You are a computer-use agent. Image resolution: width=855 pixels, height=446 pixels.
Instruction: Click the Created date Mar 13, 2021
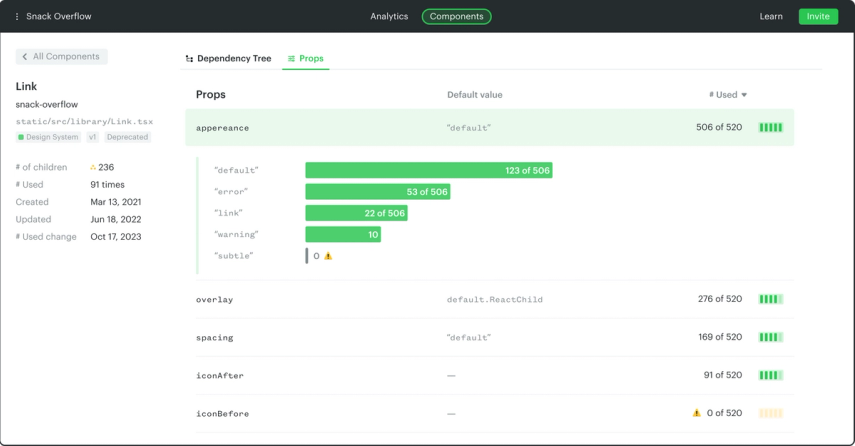(116, 202)
